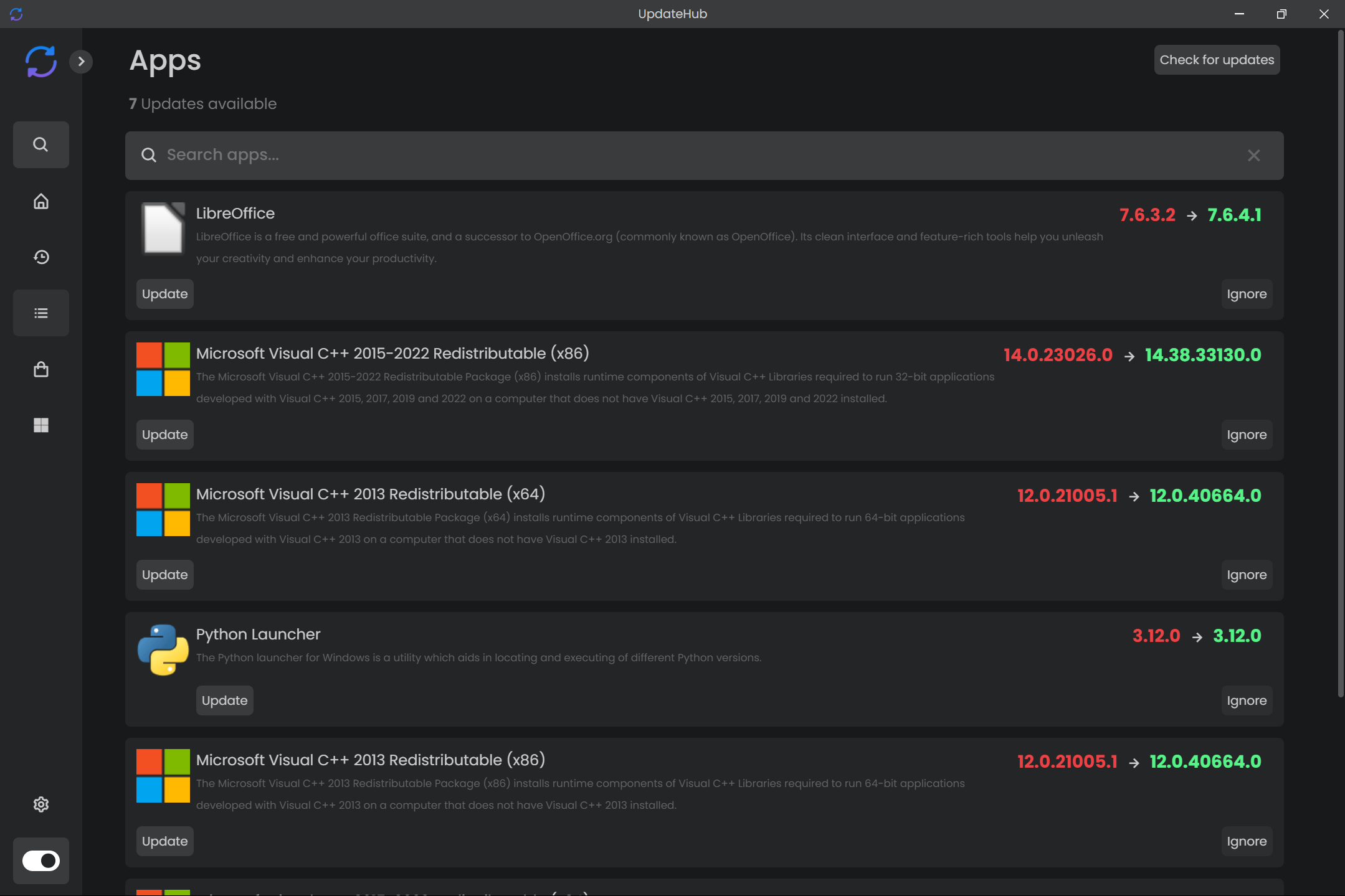The height and width of the screenshot is (896, 1345).
Task: Click the UpdateHub refresh logo
Action: [x=40, y=61]
